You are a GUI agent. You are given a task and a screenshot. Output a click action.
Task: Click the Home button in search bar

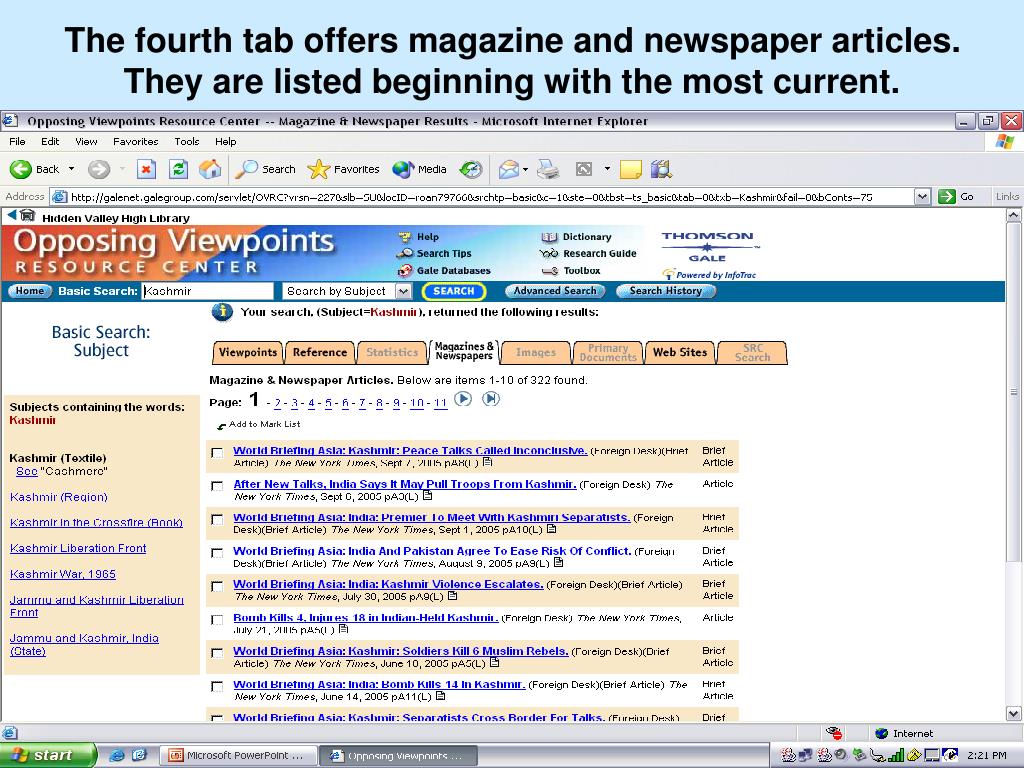point(29,291)
